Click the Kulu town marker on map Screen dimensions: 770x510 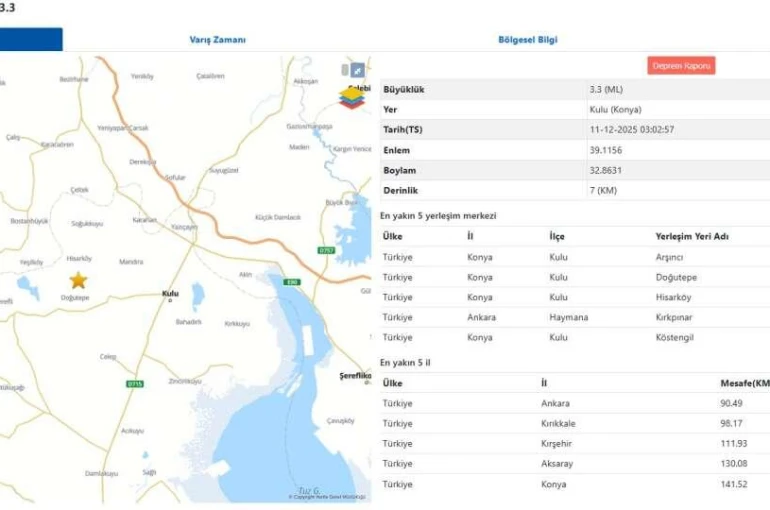169,294
